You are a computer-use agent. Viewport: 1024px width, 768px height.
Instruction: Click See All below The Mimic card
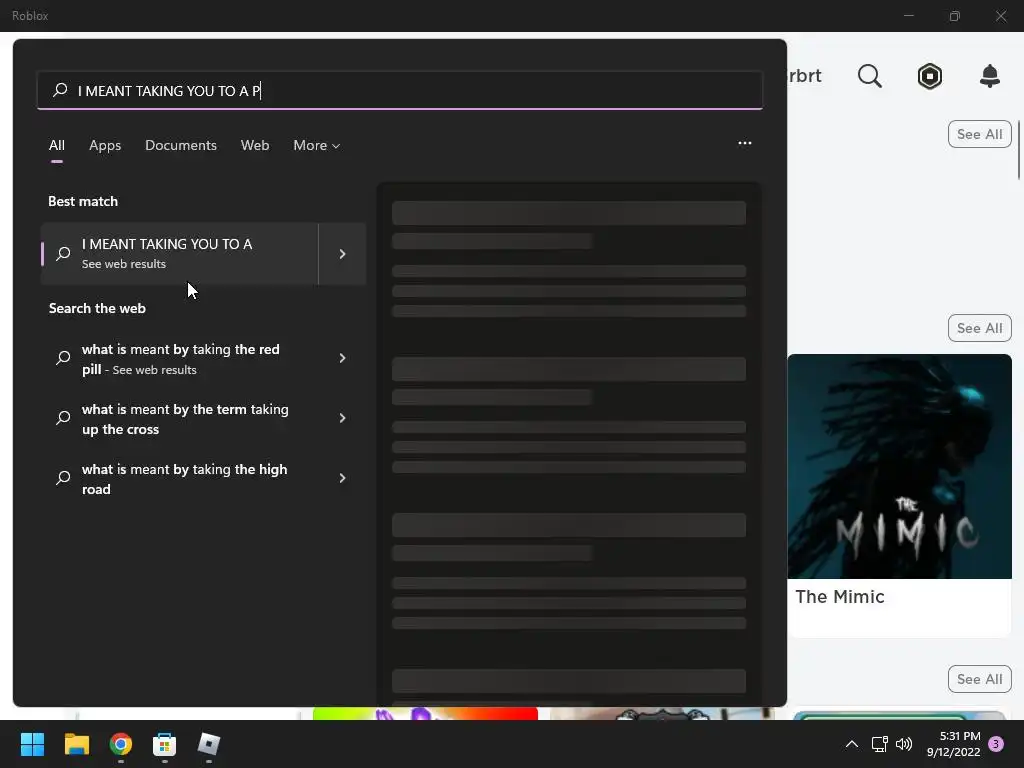[x=980, y=679]
